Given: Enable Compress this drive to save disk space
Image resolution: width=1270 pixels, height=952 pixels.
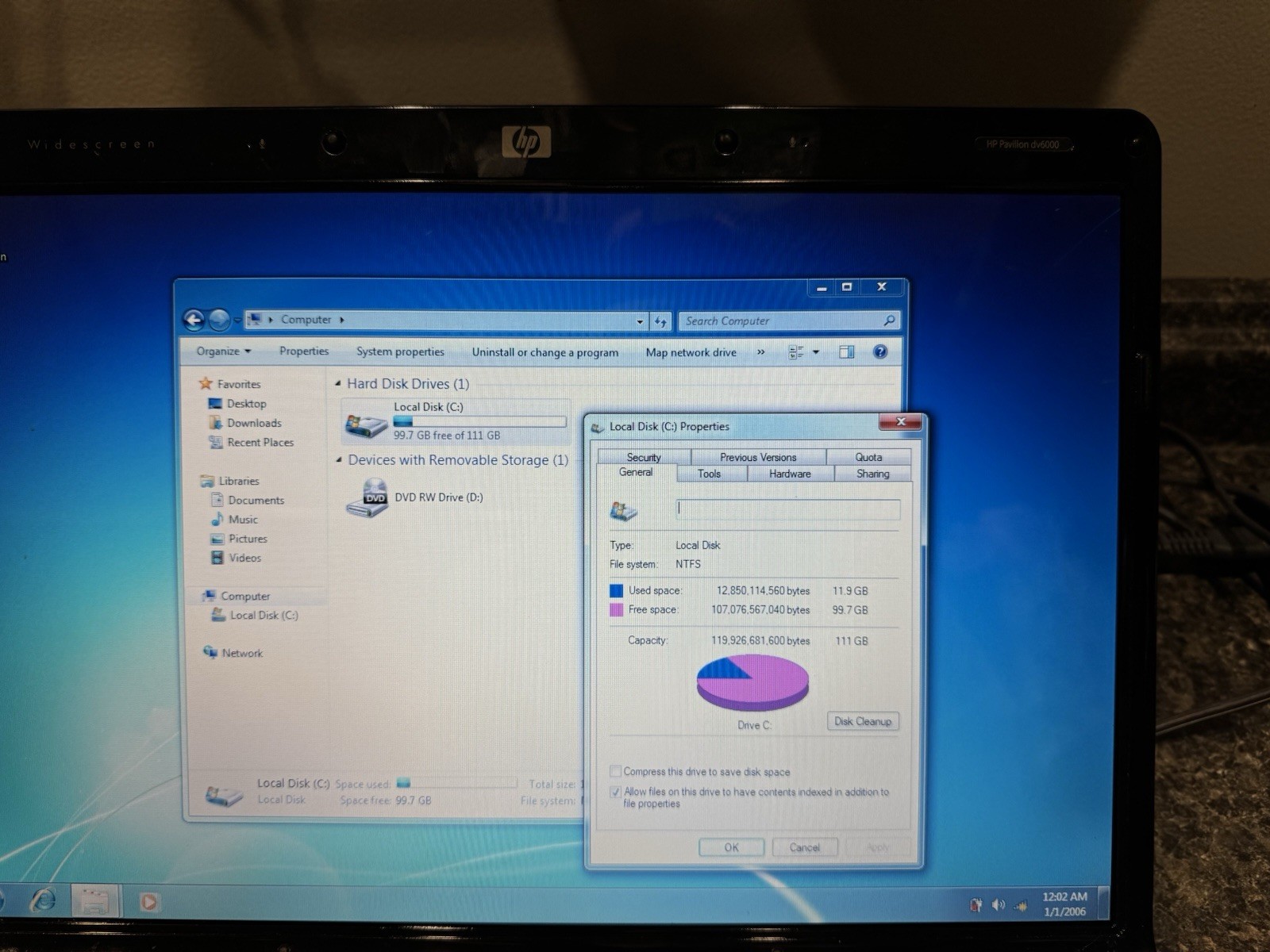Looking at the screenshot, I should [x=615, y=771].
